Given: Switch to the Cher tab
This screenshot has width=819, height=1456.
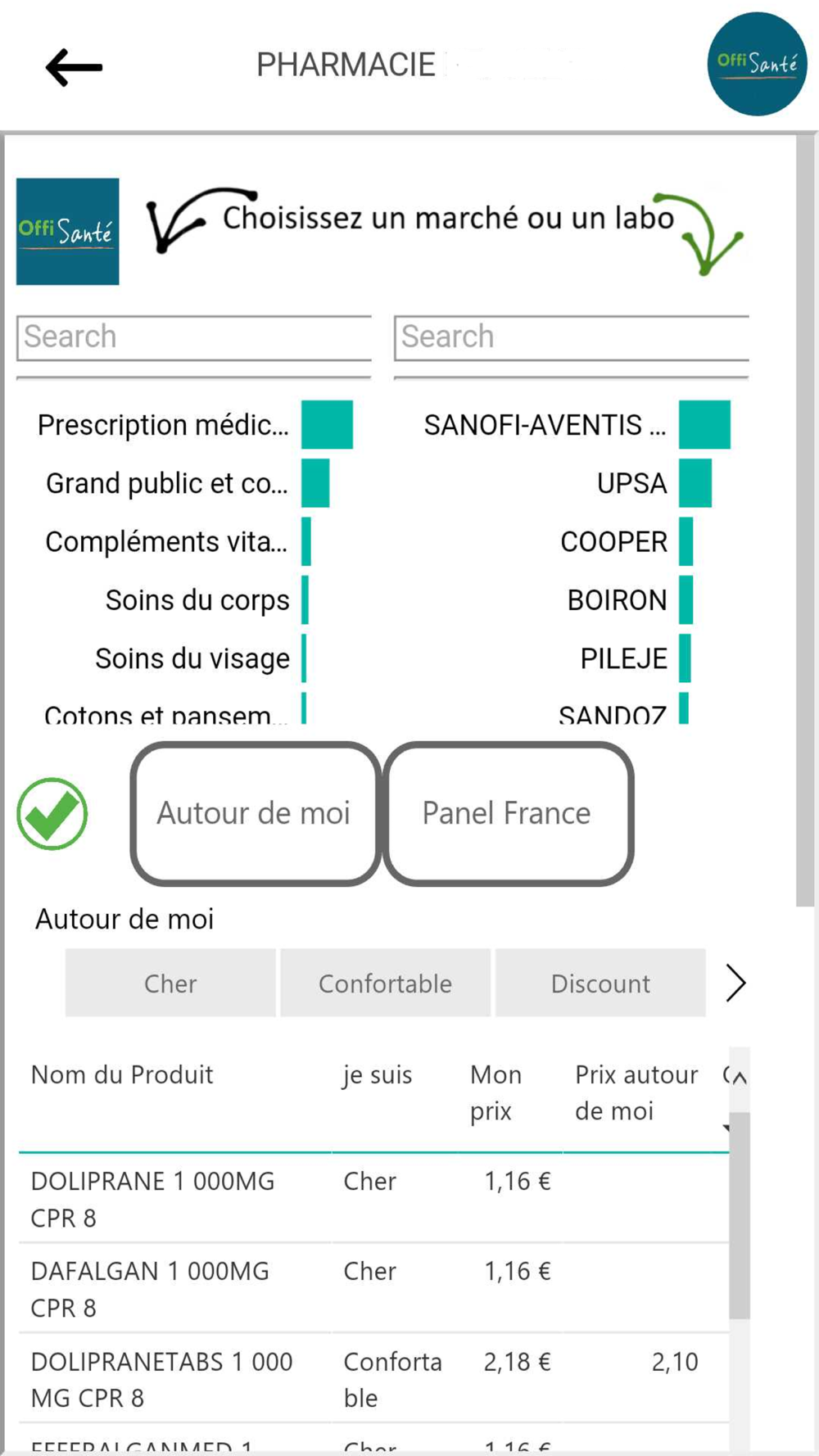Looking at the screenshot, I should pos(170,983).
